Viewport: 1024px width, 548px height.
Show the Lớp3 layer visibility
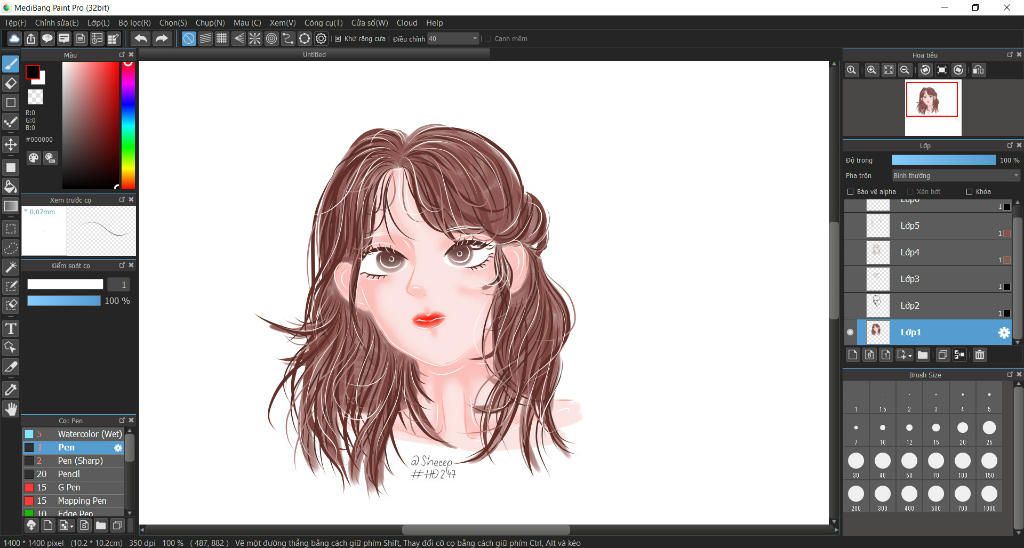[x=850, y=279]
